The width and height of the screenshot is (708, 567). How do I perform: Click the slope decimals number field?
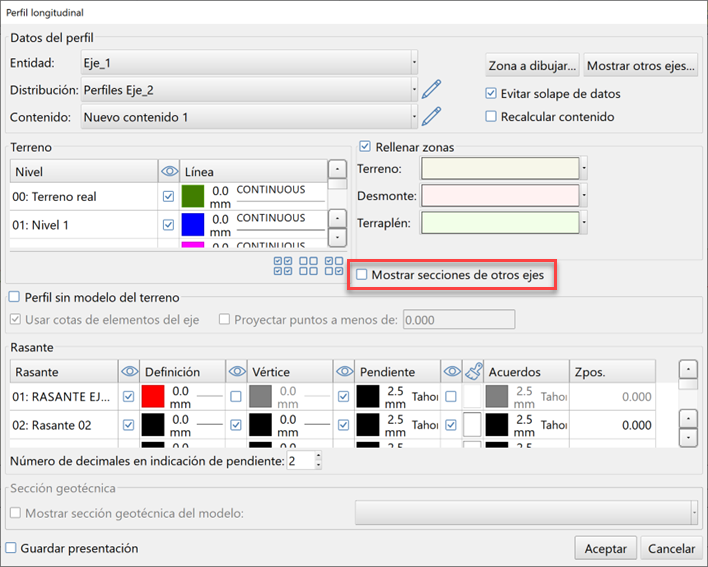(x=299, y=461)
